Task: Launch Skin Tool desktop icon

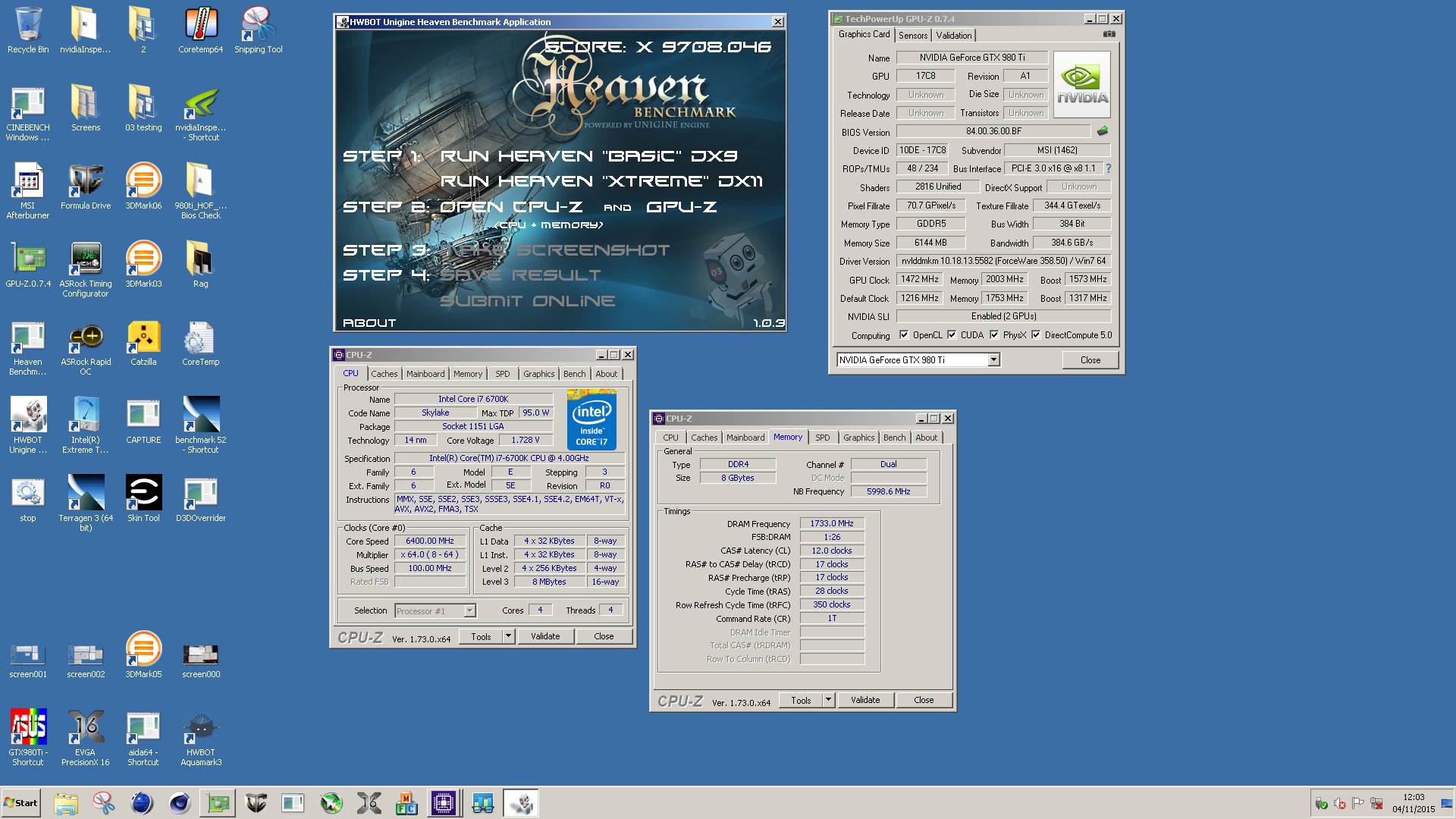Action: point(143,499)
